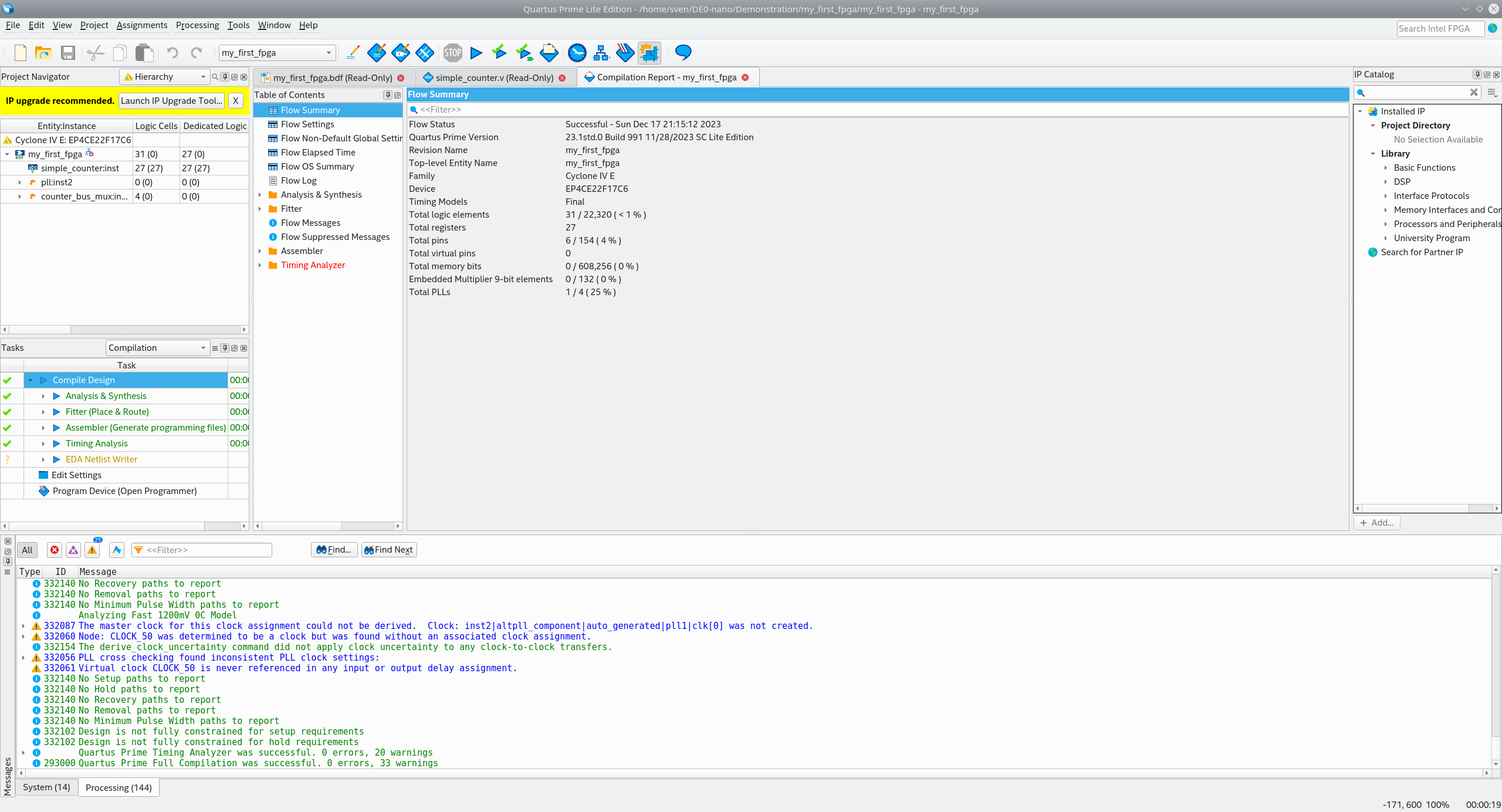This screenshot has height=812, width=1502.
Task: Open the Processing menu
Action: coord(197,25)
